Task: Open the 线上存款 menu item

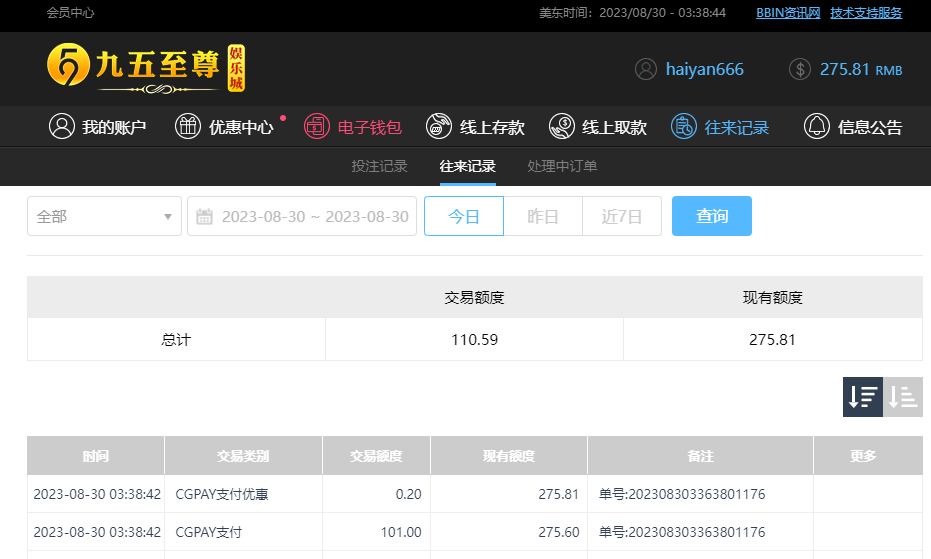Action: [x=475, y=127]
